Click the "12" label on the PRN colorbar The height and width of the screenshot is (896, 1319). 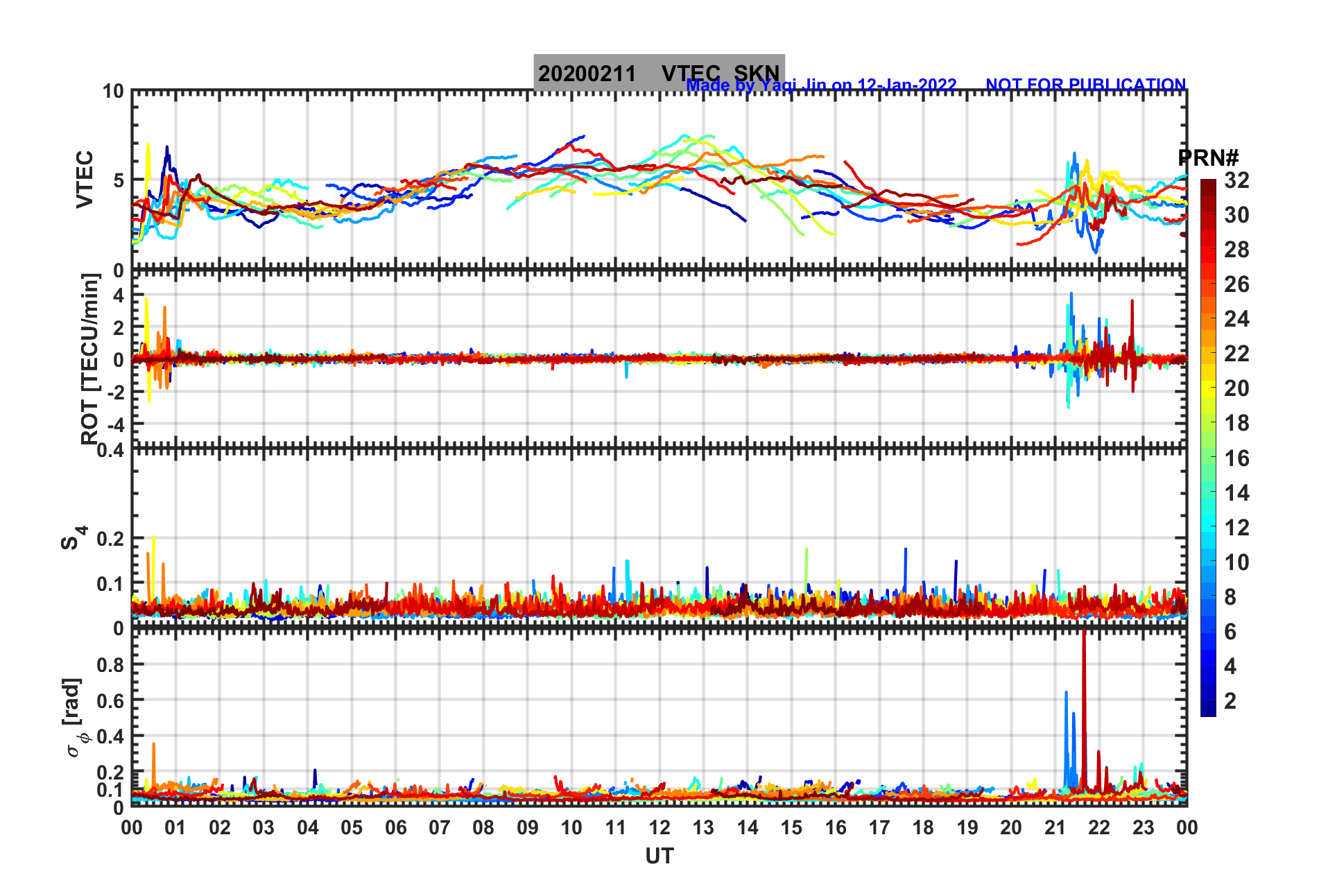point(1236,528)
